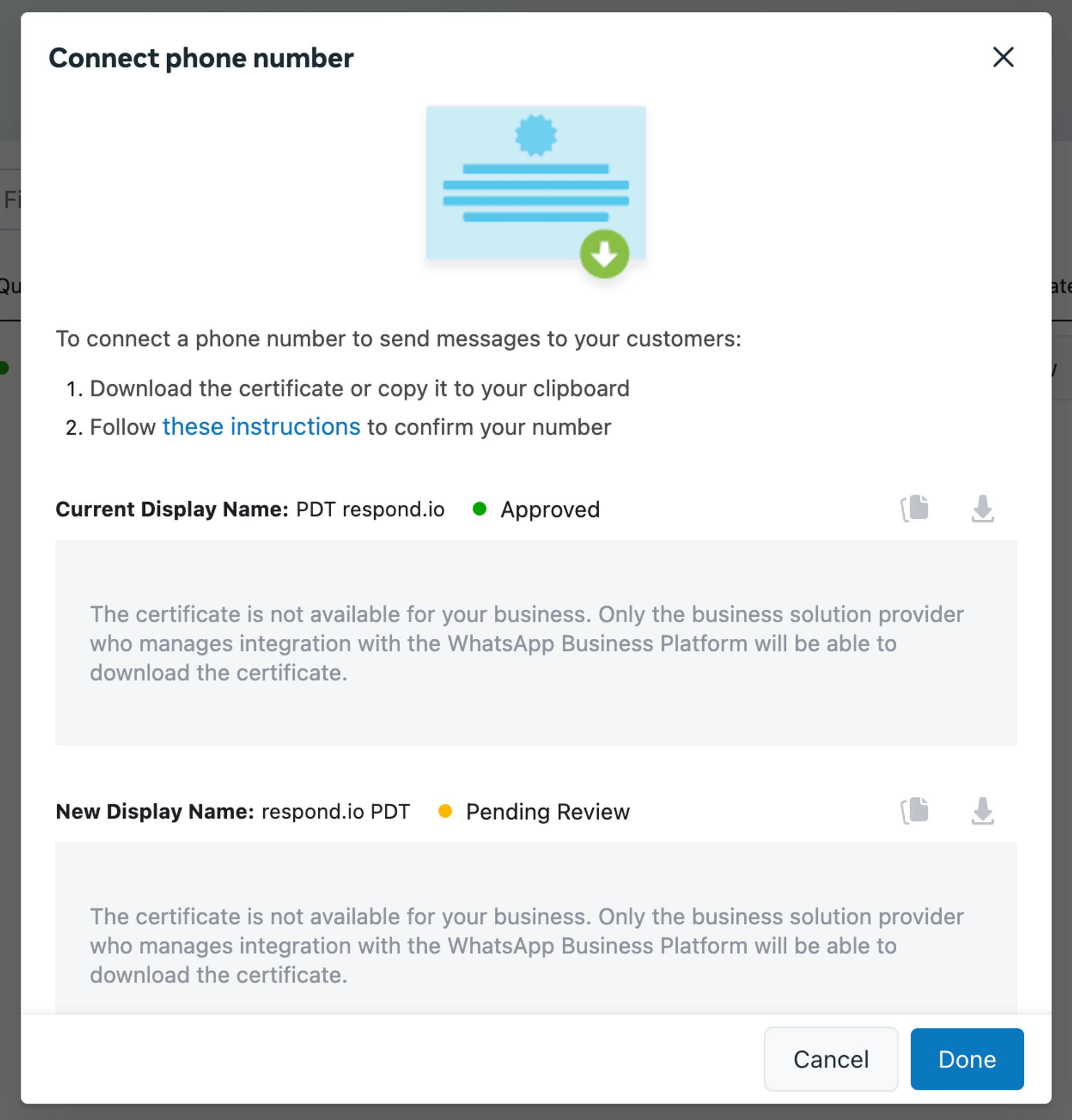The image size is (1072, 1120).
Task: Click the "Pending Review" status label
Action: (547, 811)
